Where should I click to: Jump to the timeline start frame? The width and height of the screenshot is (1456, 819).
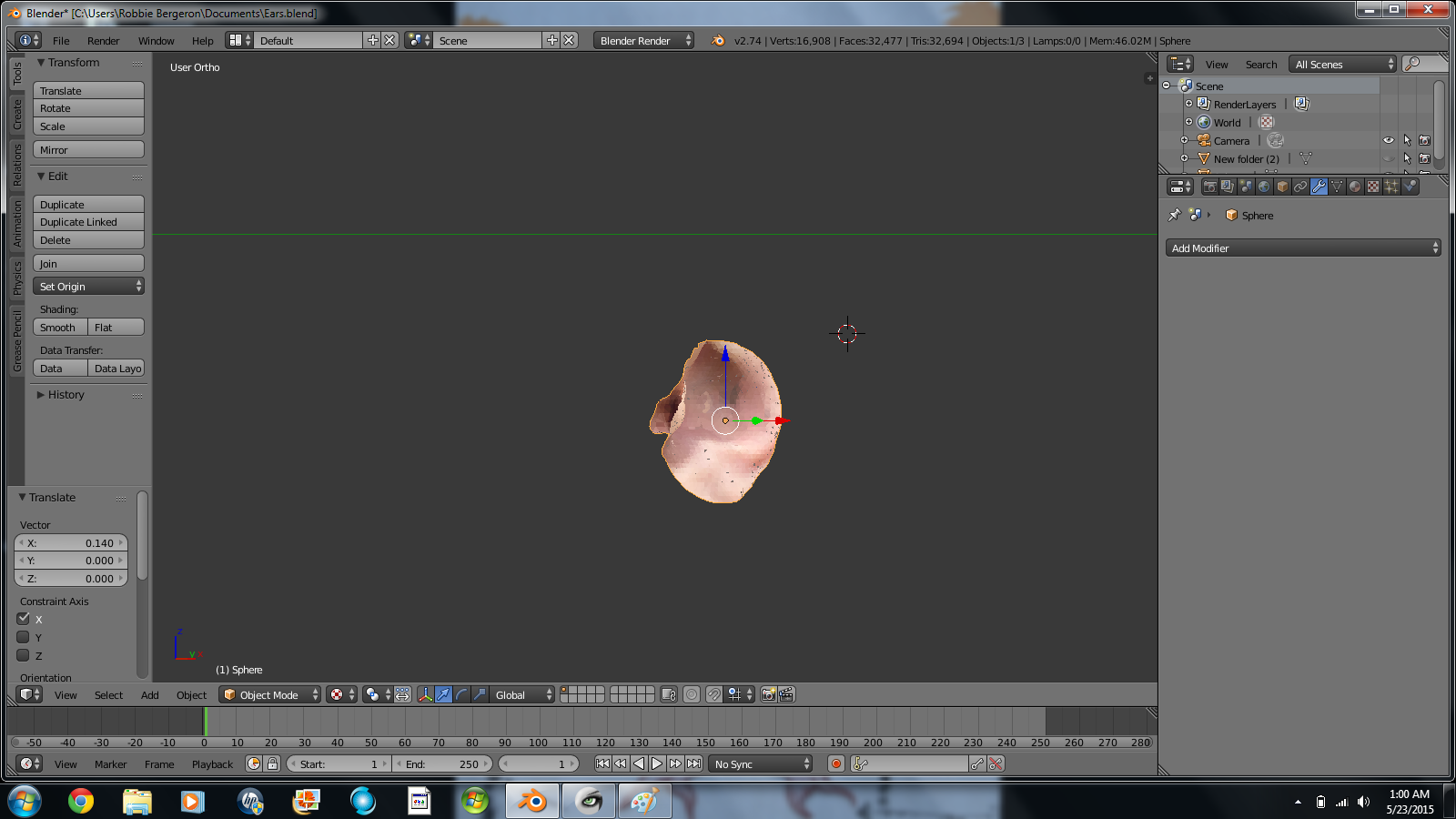coord(602,763)
